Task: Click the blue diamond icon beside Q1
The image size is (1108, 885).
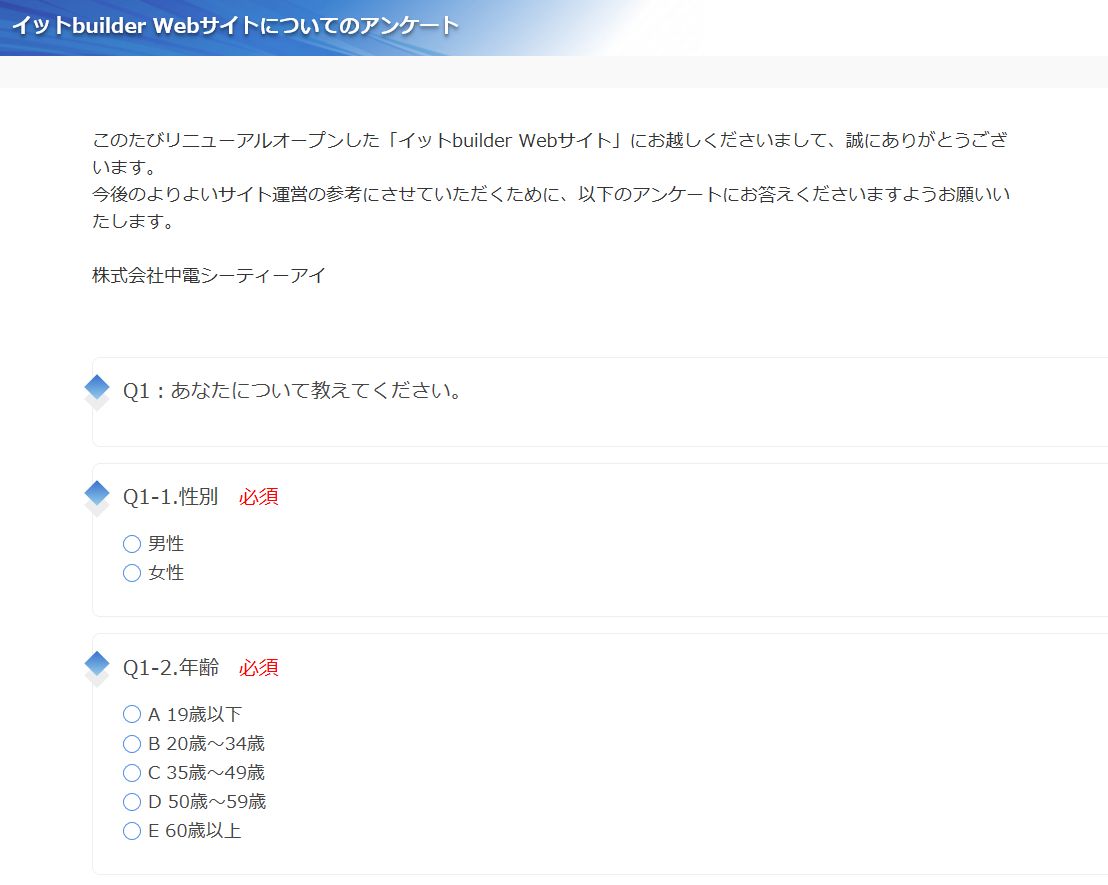Action: 97,387
